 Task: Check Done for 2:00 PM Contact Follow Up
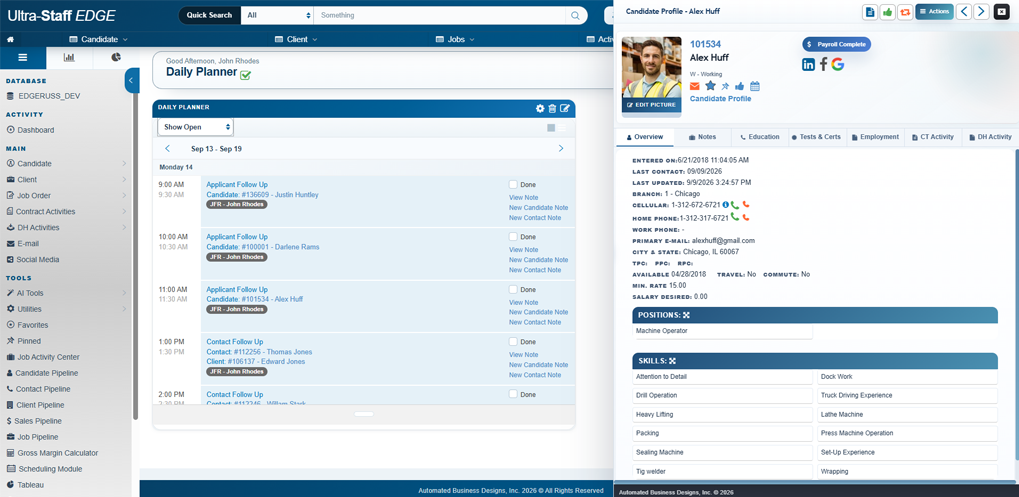click(513, 394)
